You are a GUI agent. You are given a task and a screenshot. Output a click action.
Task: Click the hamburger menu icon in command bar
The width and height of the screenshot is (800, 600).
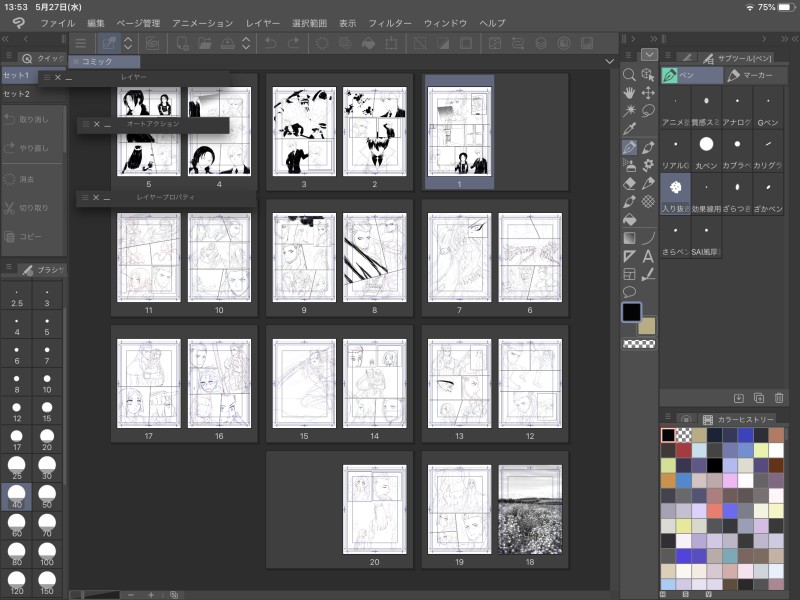pos(81,43)
